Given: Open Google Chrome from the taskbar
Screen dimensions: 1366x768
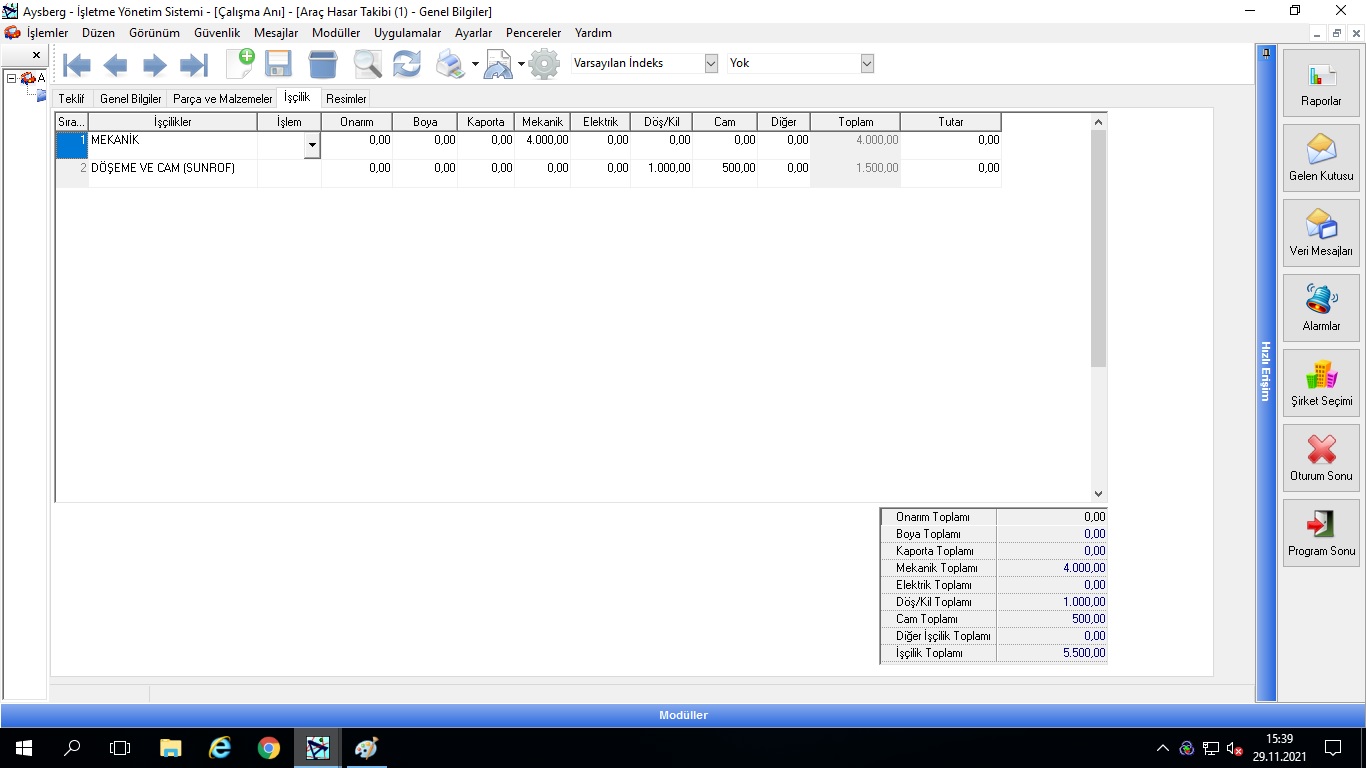Looking at the screenshot, I should tap(268, 748).
